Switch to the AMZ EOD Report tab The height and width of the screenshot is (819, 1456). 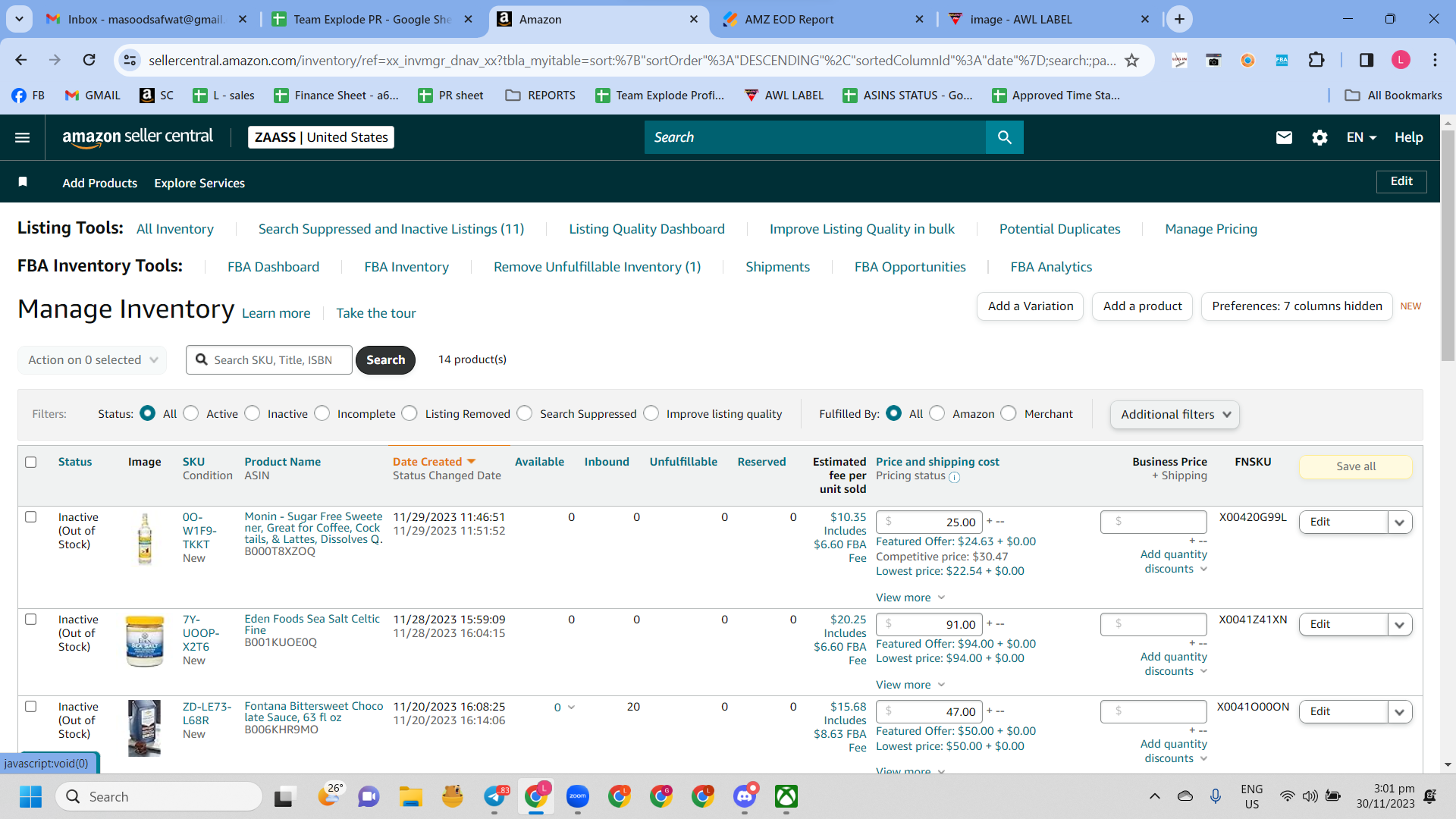pos(823,19)
